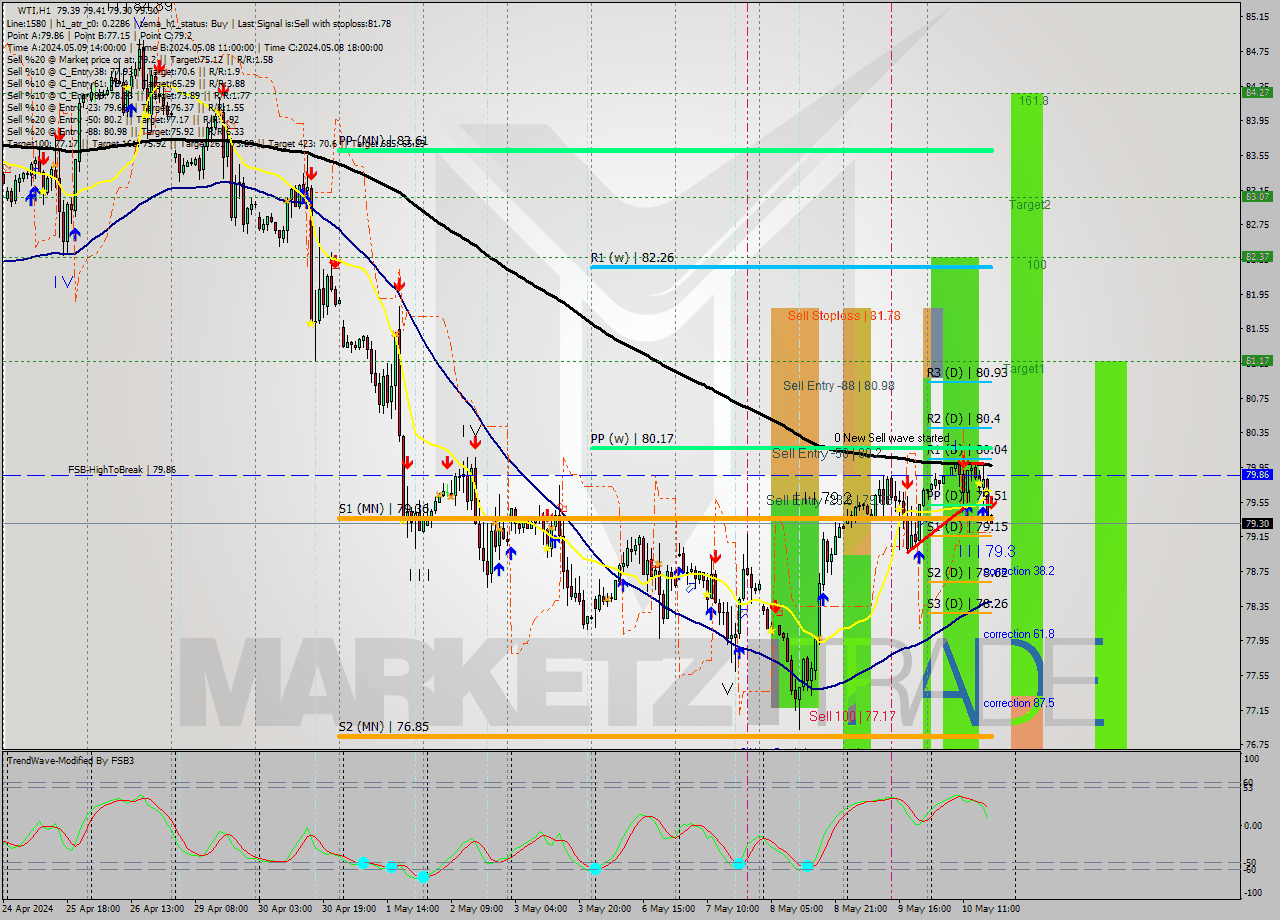Click the current price 79.30 tag
This screenshot has height=920, width=1280.
pos(1257,523)
